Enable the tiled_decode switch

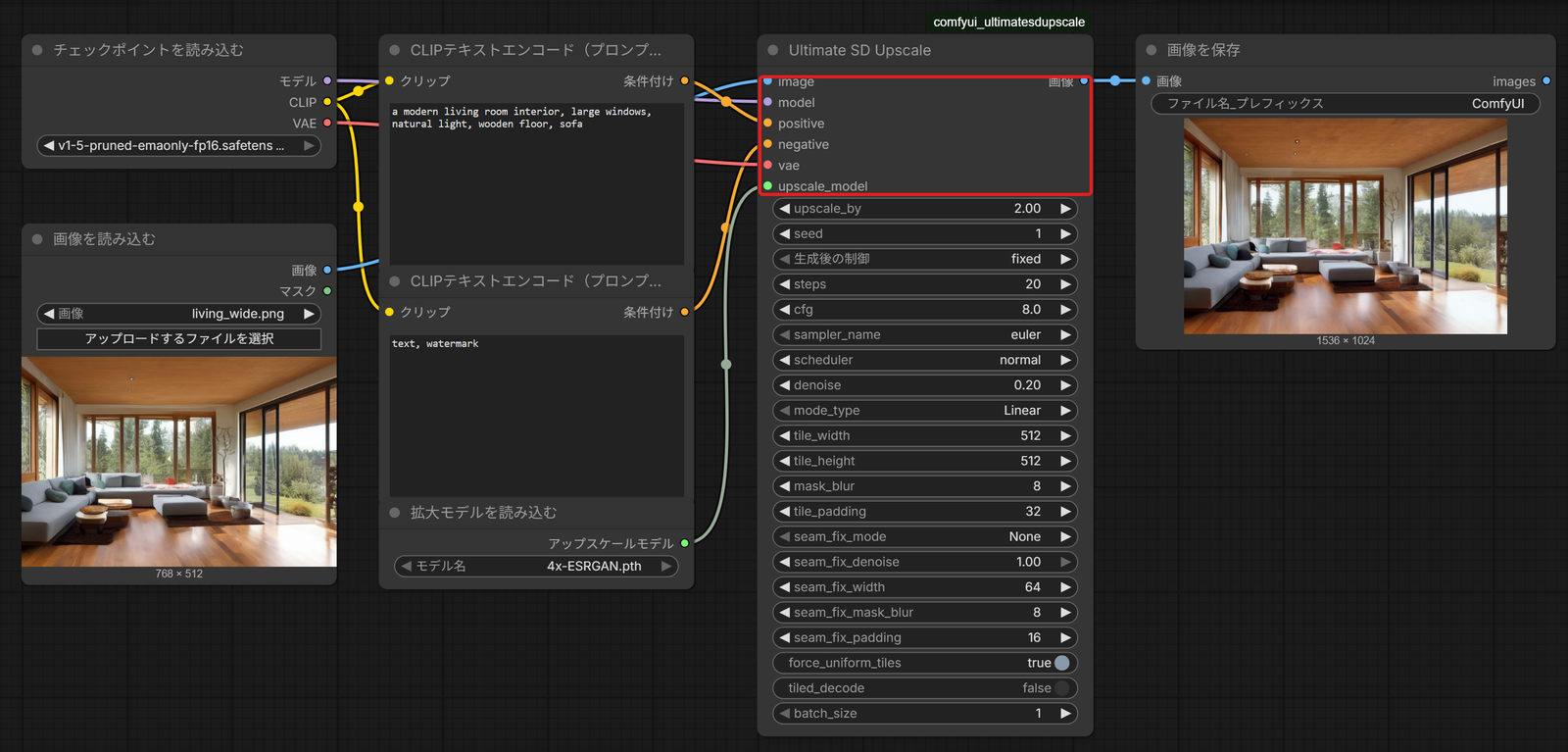pyautogui.click(x=925, y=688)
